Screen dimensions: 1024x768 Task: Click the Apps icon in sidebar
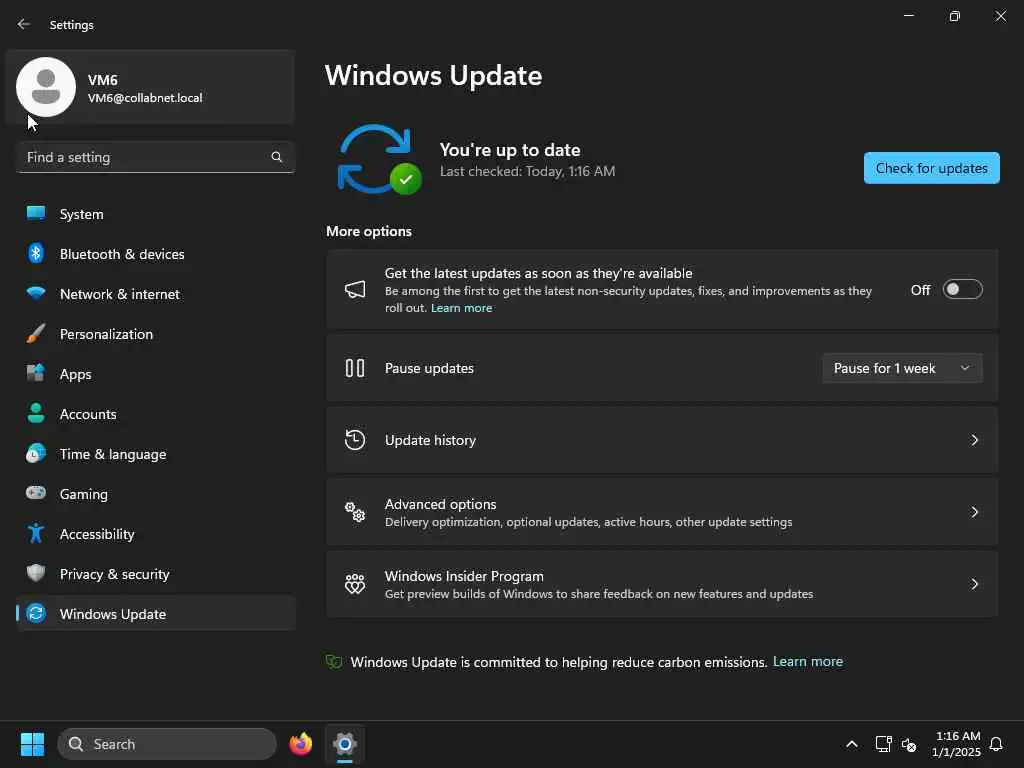36,374
